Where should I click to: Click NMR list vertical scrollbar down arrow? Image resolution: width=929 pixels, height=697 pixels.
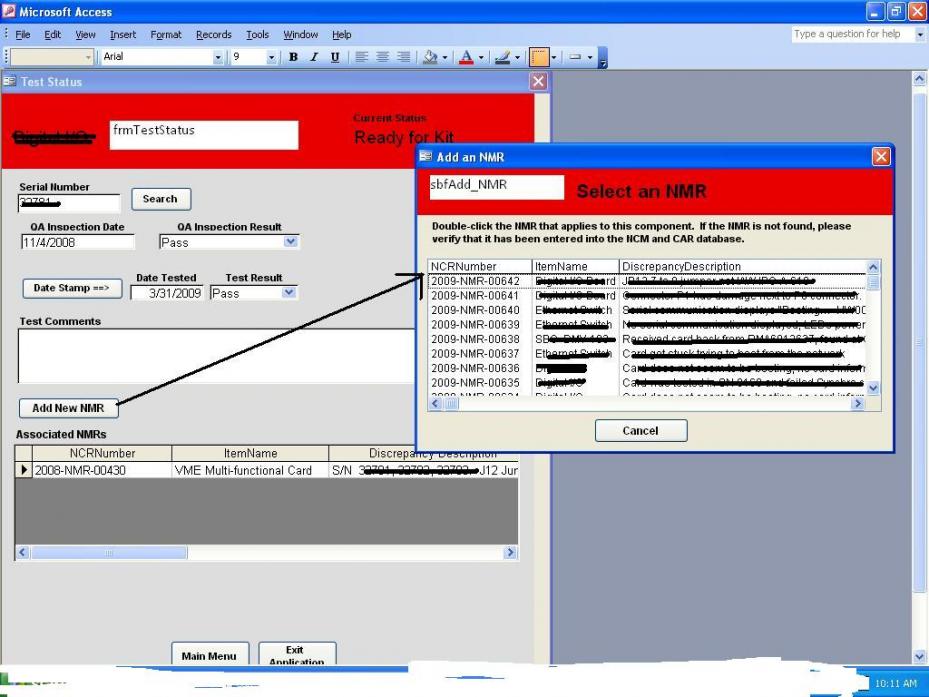[873, 388]
